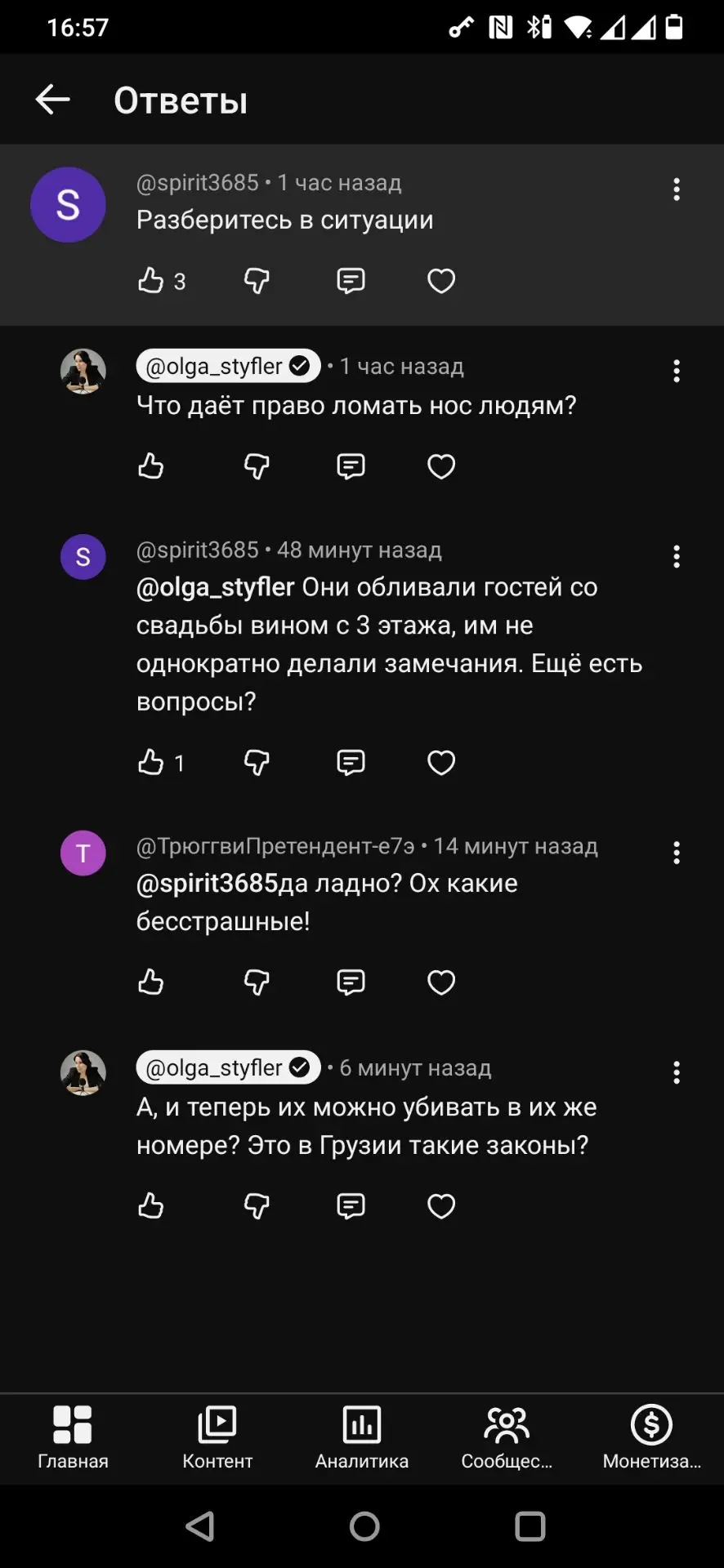Tap the Android home navigation button
The image size is (724, 1568).
[x=364, y=1526]
